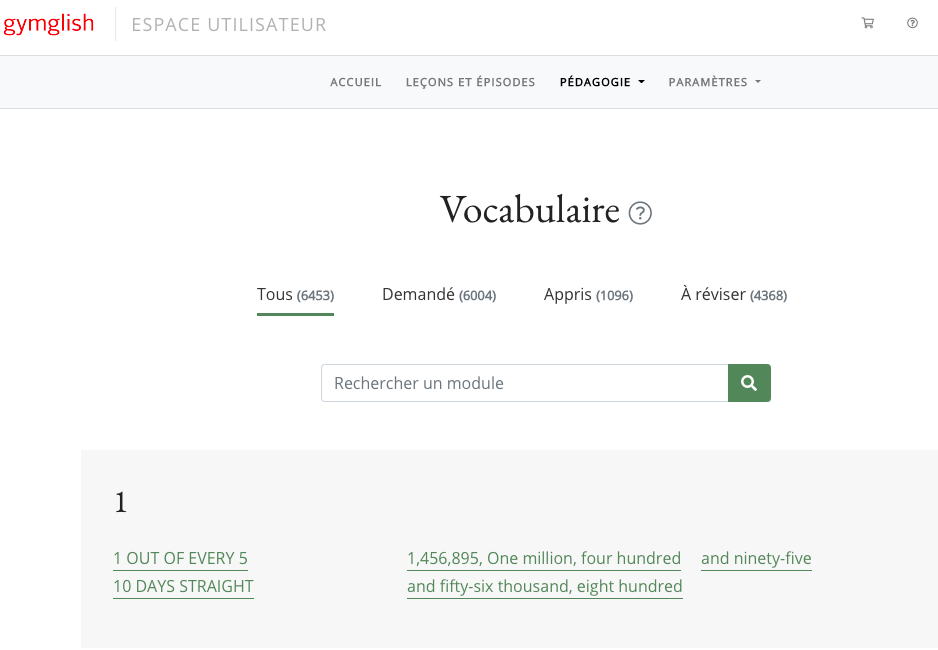This screenshot has width=938, height=650.
Task: Show the Appris (1096) tab
Action: (x=588, y=295)
